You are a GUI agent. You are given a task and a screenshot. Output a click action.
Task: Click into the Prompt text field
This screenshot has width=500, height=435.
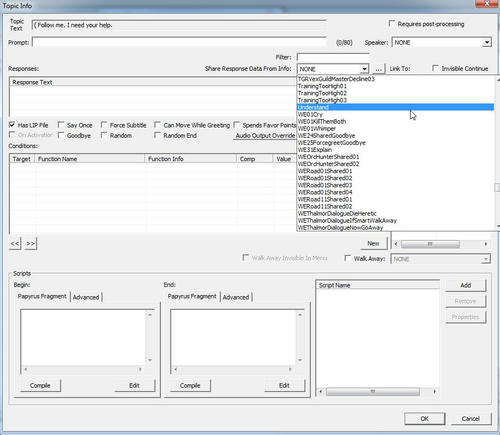point(179,42)
